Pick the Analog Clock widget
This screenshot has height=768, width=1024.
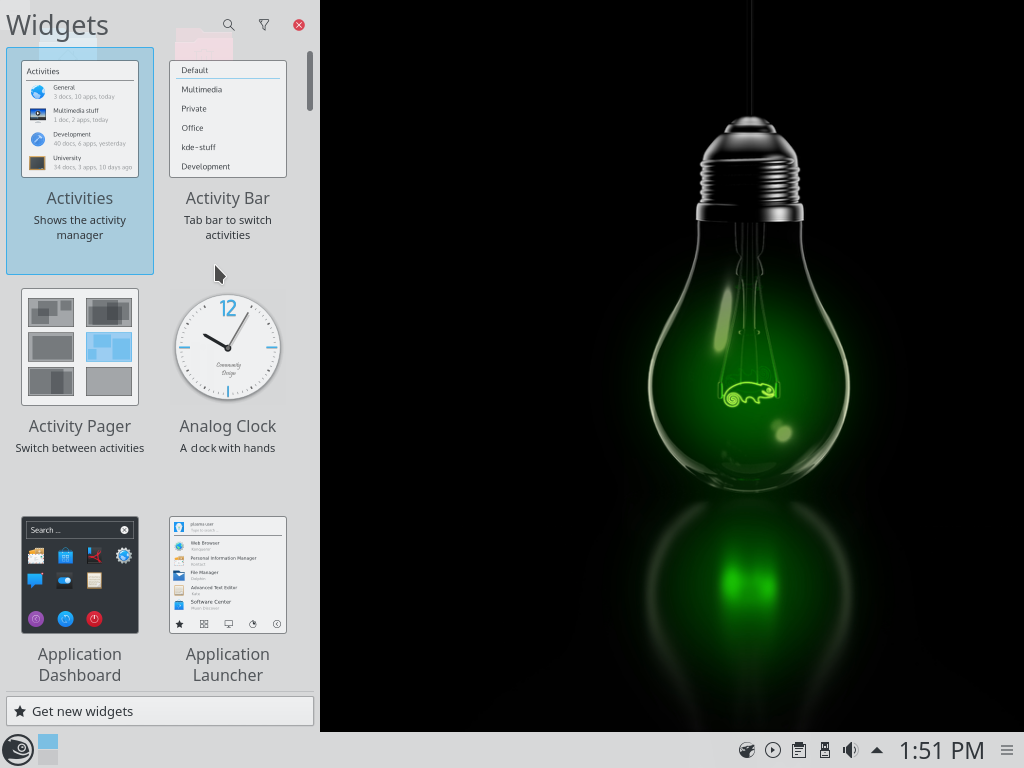tap(228, 372)
